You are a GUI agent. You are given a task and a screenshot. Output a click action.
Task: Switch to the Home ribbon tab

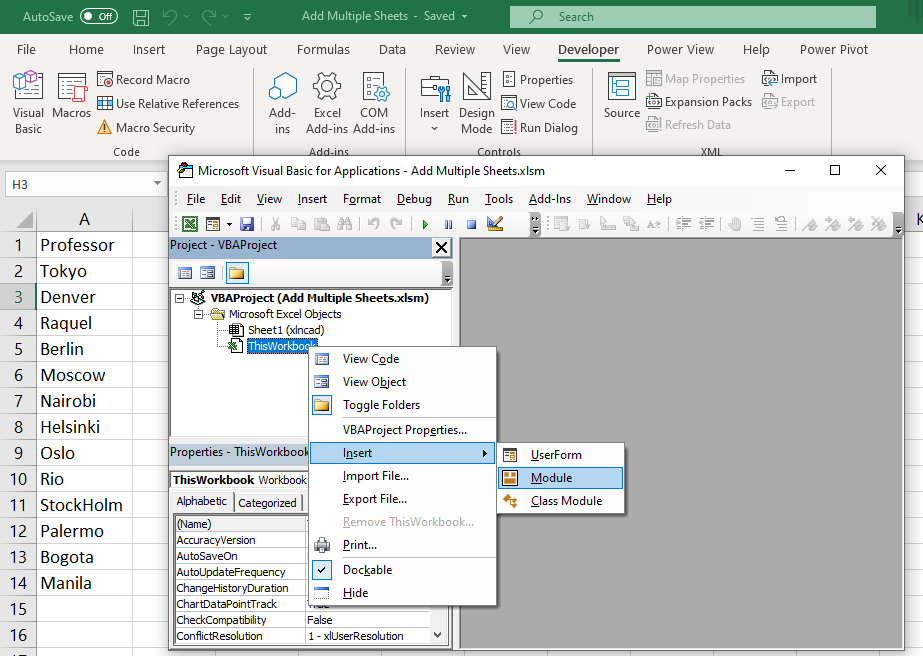click(86, 49)
